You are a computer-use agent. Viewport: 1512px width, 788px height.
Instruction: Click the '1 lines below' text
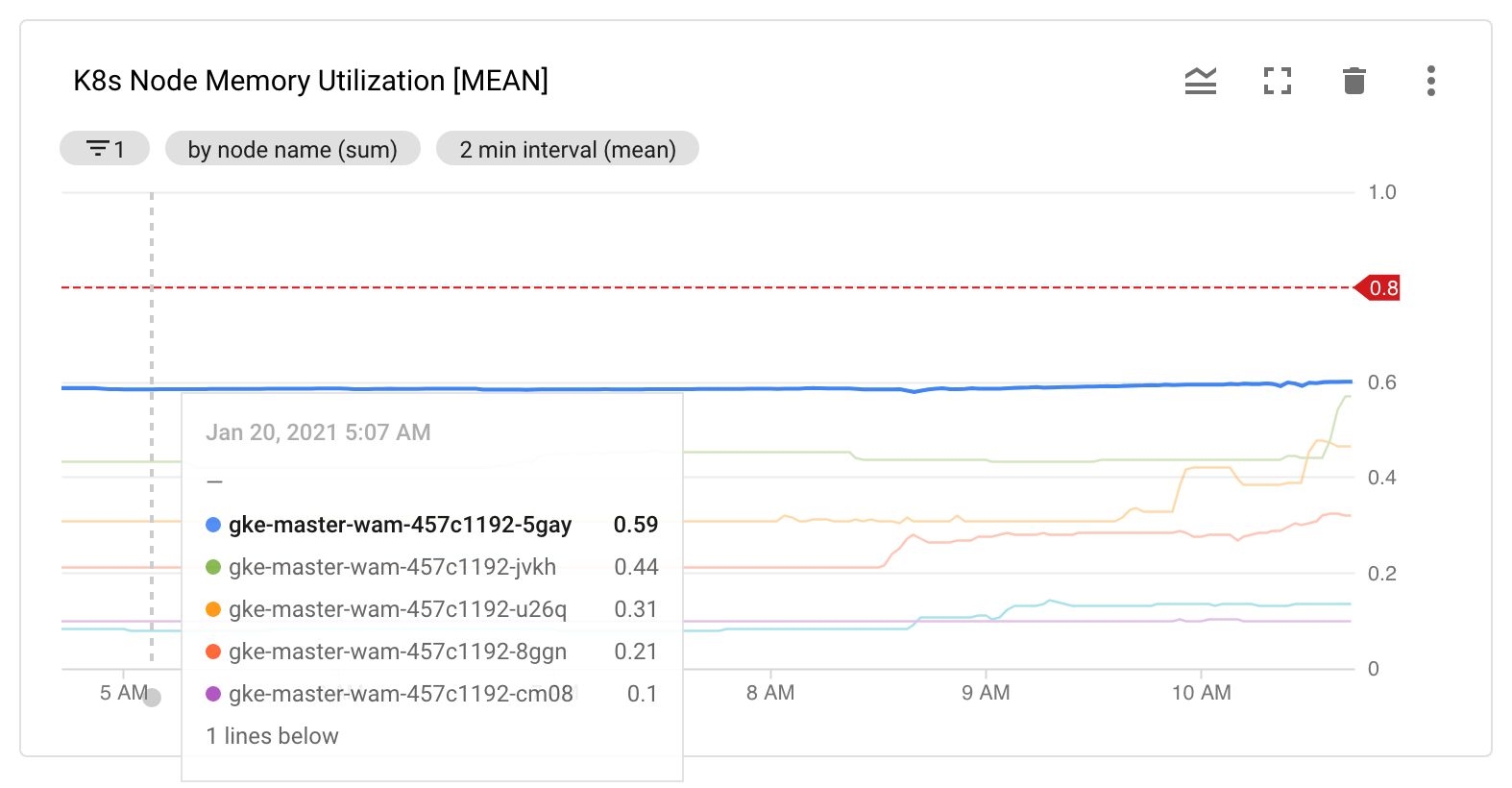[x=273, y=736]
